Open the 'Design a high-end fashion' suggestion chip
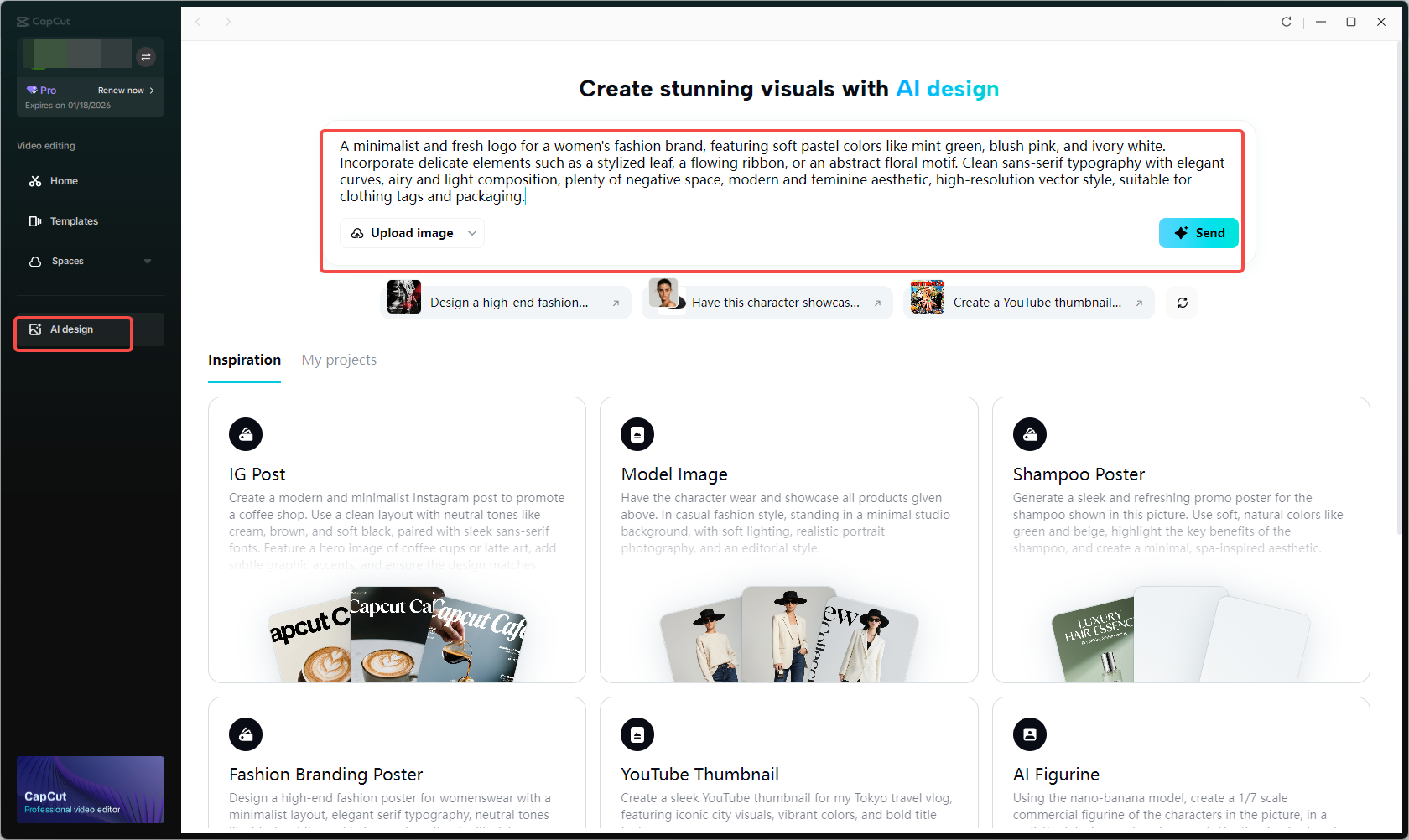Image resolution: width=1409 pixels, height=840 pixels. click(x=507, y=302)
